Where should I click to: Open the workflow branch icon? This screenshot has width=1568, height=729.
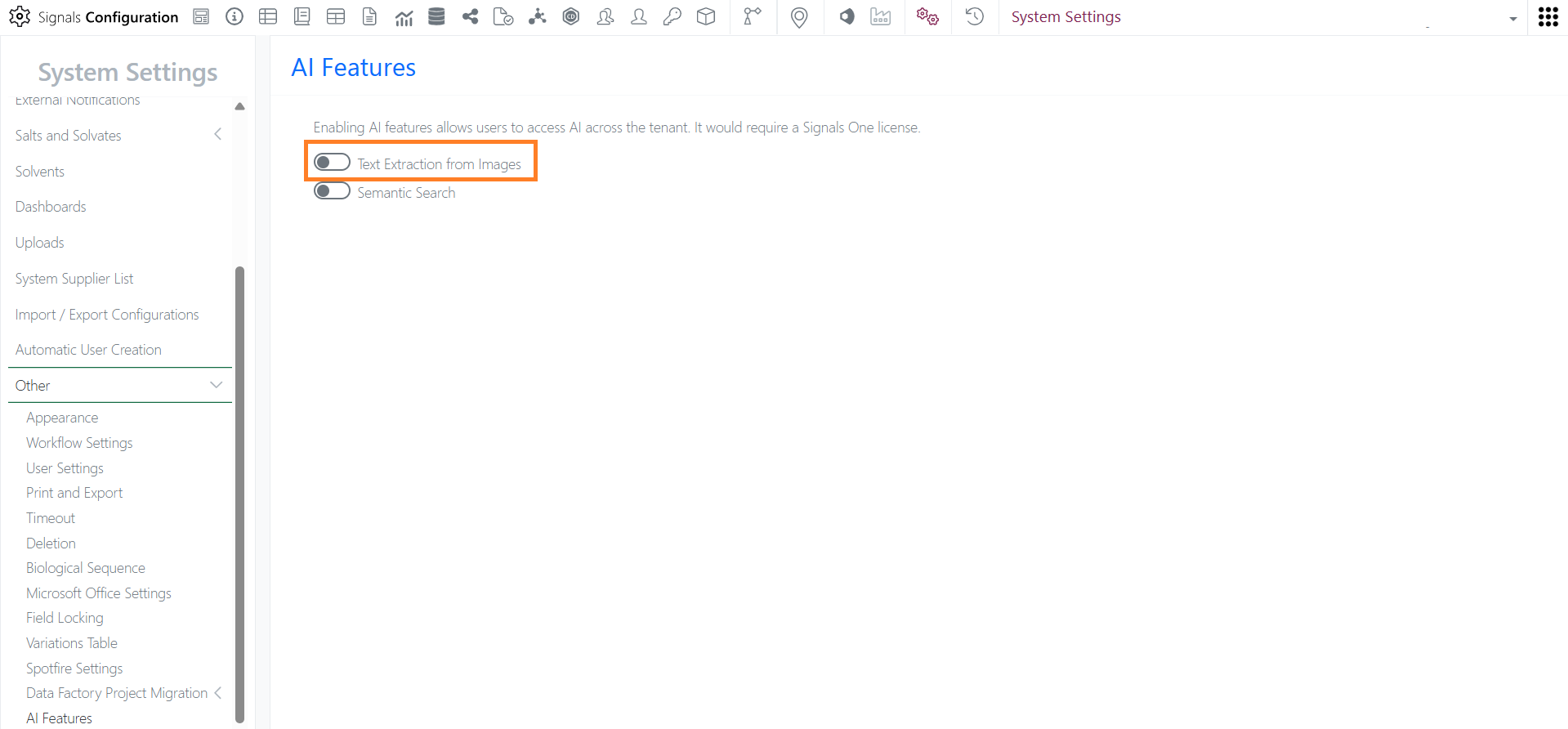[x=753, y=16]
